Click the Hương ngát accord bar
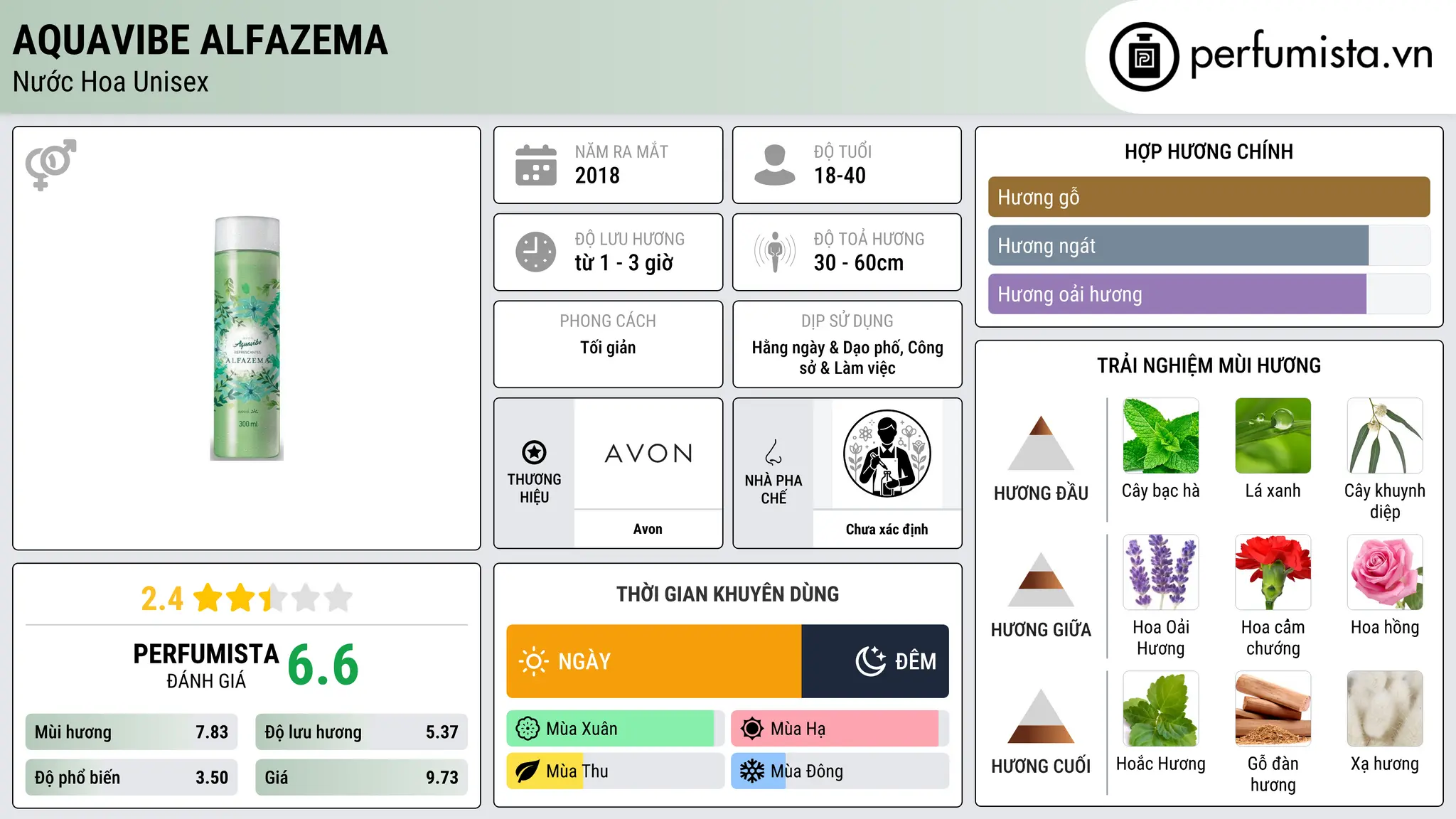The width and height of the screenshot is (1456, 819). [x=1209, y=245]
